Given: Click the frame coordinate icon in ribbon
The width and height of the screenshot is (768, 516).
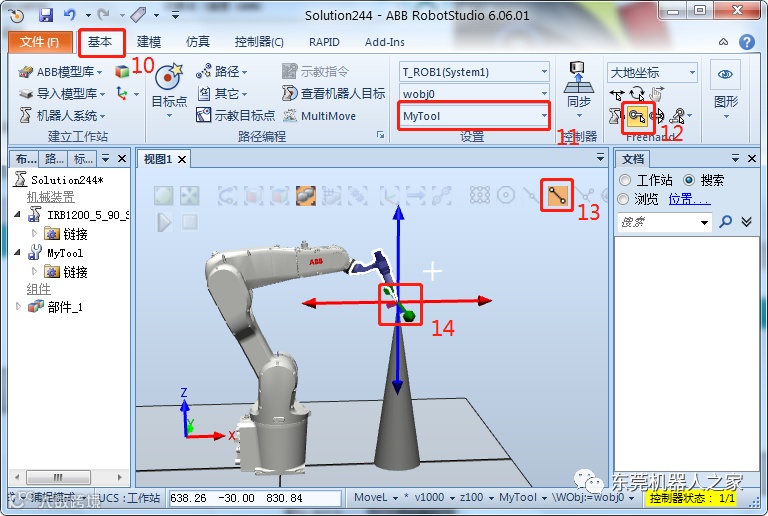Looking at the screenshot, I should [x=122, y=93].
